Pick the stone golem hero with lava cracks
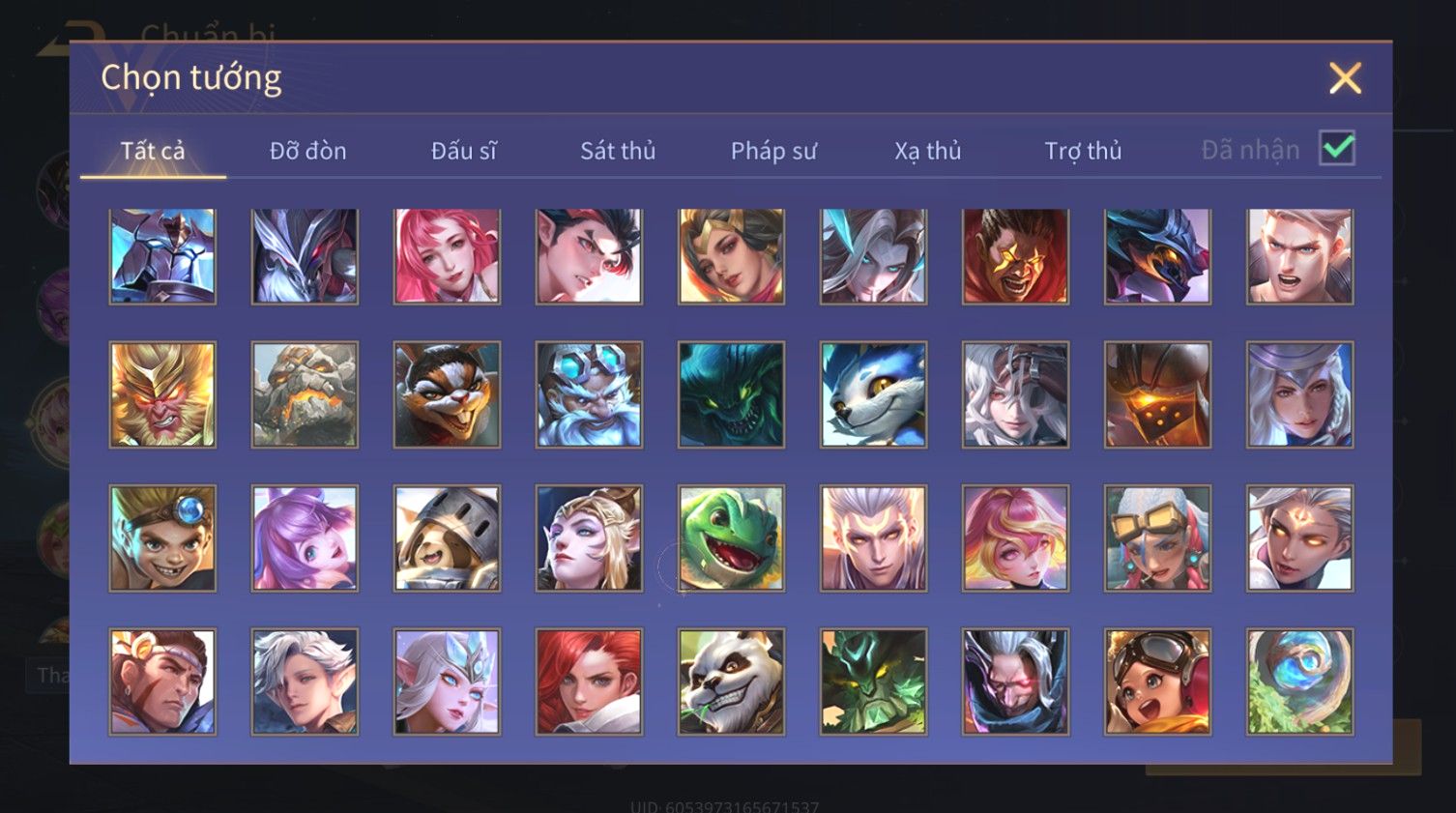This screenshot has height=813, width=1456. point(305,394)
